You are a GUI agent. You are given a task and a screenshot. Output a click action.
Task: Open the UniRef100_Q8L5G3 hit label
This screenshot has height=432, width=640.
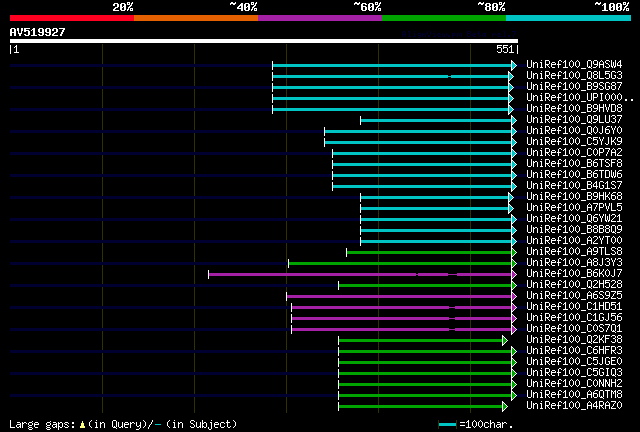[x=574, y=76]
